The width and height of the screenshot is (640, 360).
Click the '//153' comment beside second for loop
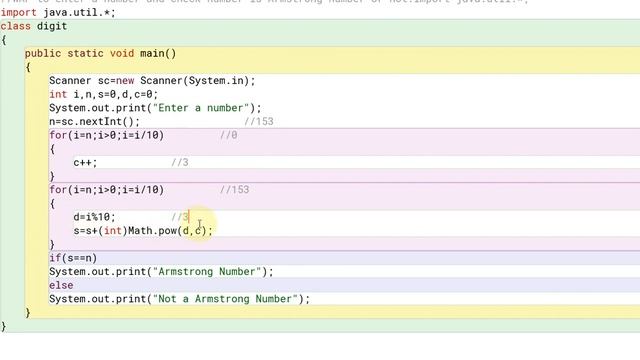pyautogui.click(x=235, y=190)
